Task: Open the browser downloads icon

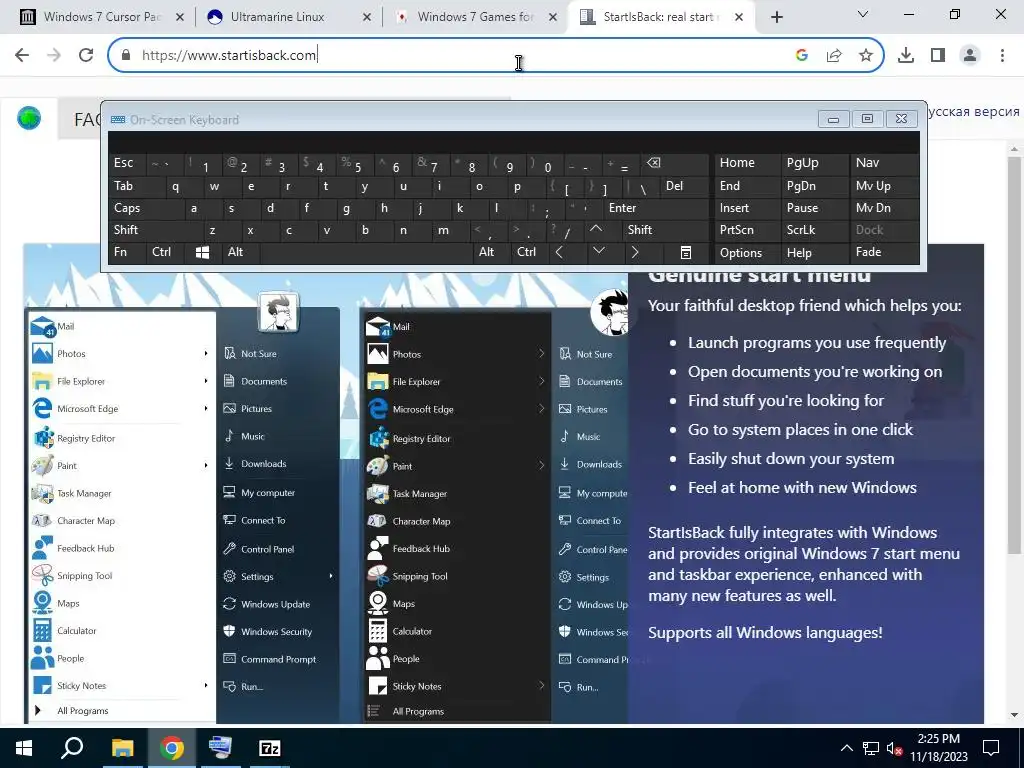Action: pyautogui.click(x=906, y=56)
